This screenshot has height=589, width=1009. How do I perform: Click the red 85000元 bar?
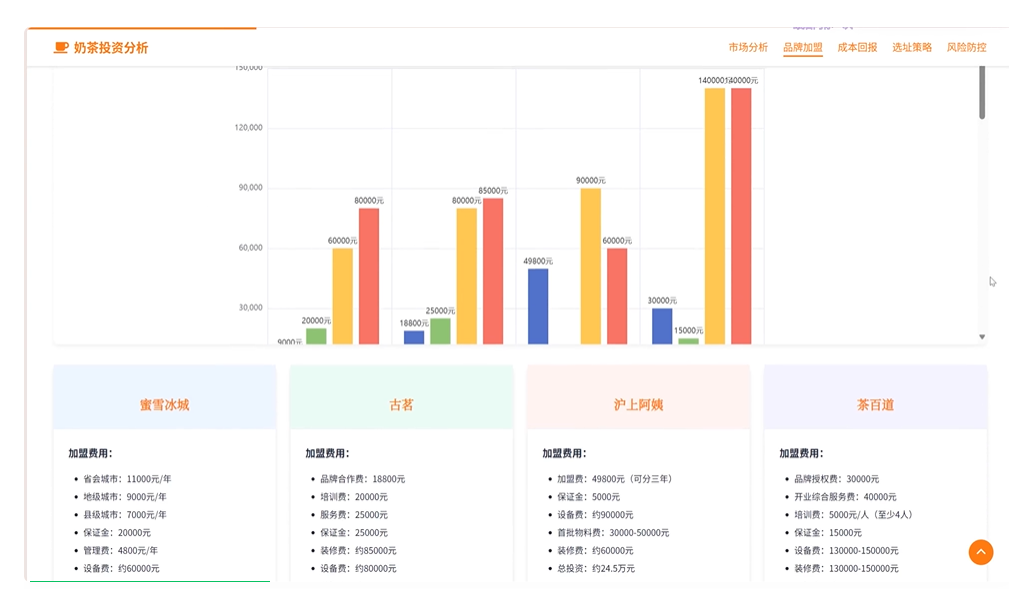[x=493, y=271]
